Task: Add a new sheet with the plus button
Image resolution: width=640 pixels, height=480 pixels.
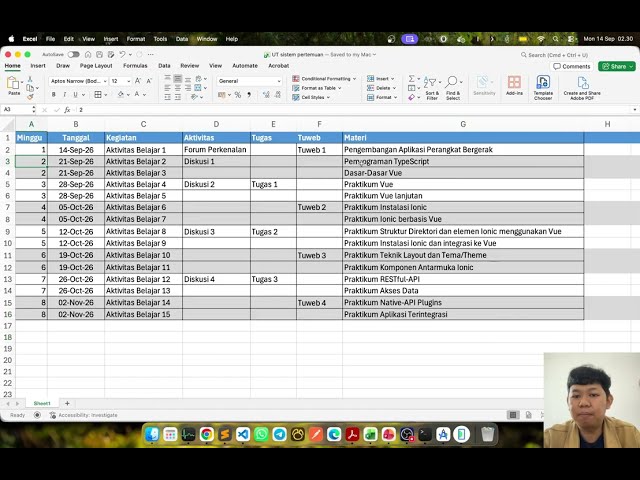Action: (x=67, y=403)
